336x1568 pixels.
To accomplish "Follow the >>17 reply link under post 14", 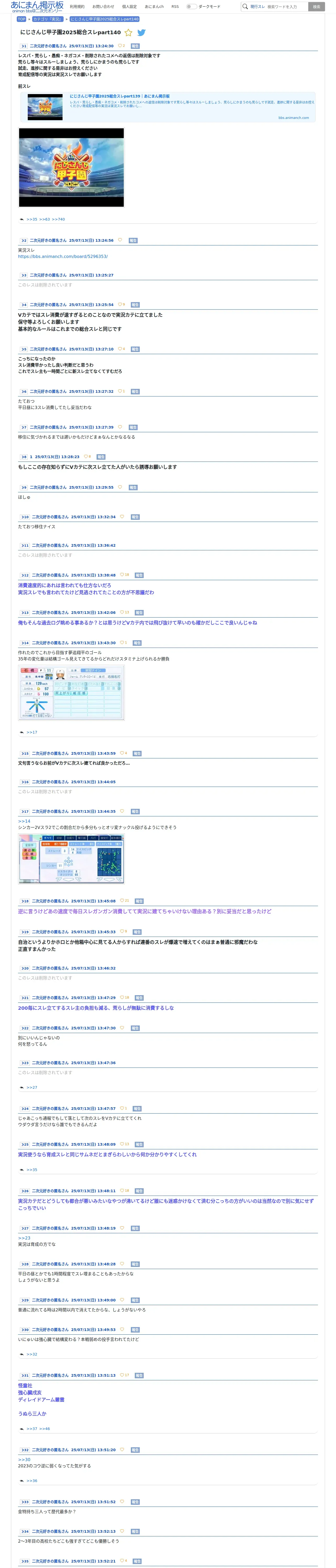I will 32,732.
